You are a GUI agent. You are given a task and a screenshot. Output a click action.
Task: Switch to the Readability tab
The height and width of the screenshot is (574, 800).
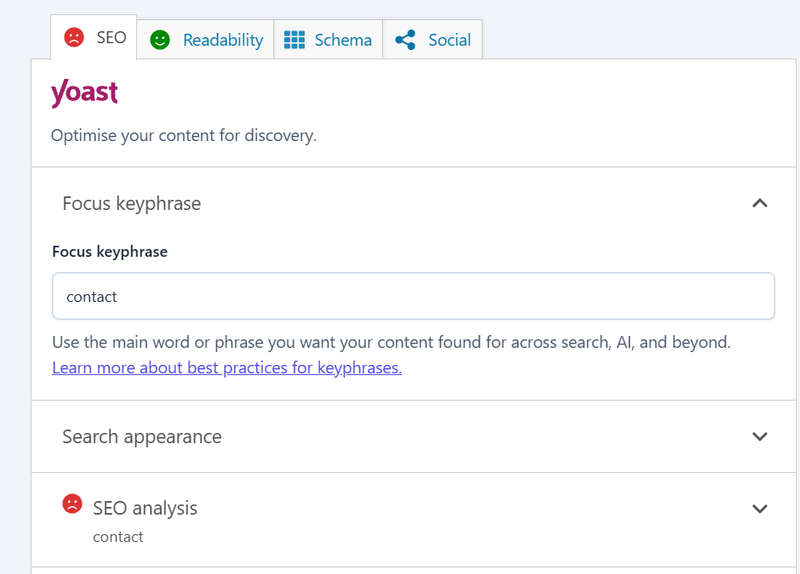coord(205,40)
